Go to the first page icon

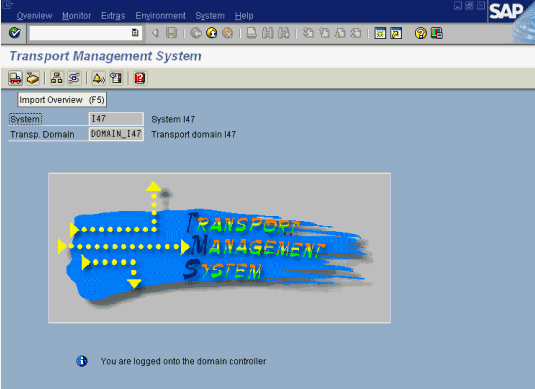point(308,33)
